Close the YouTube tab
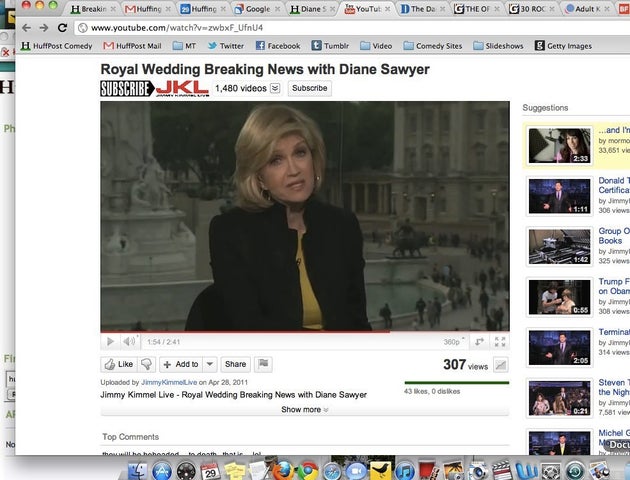 pyautogui.click(x=387, y=8)
